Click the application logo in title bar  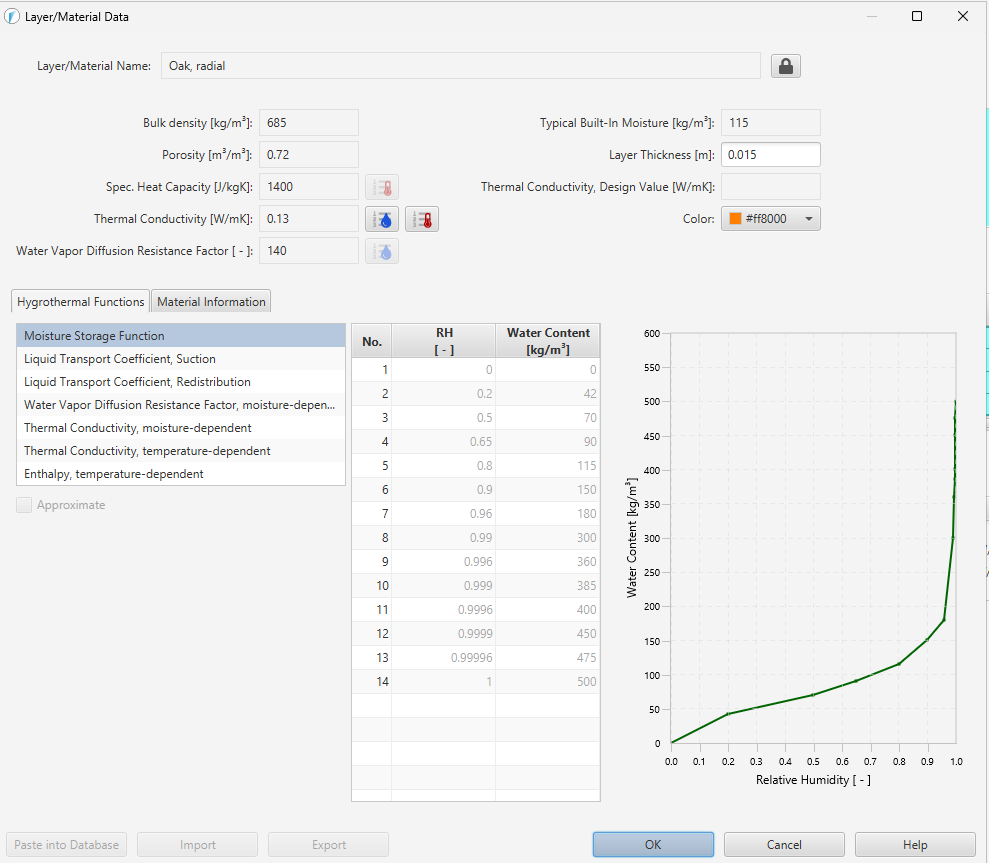coord(12,16)
